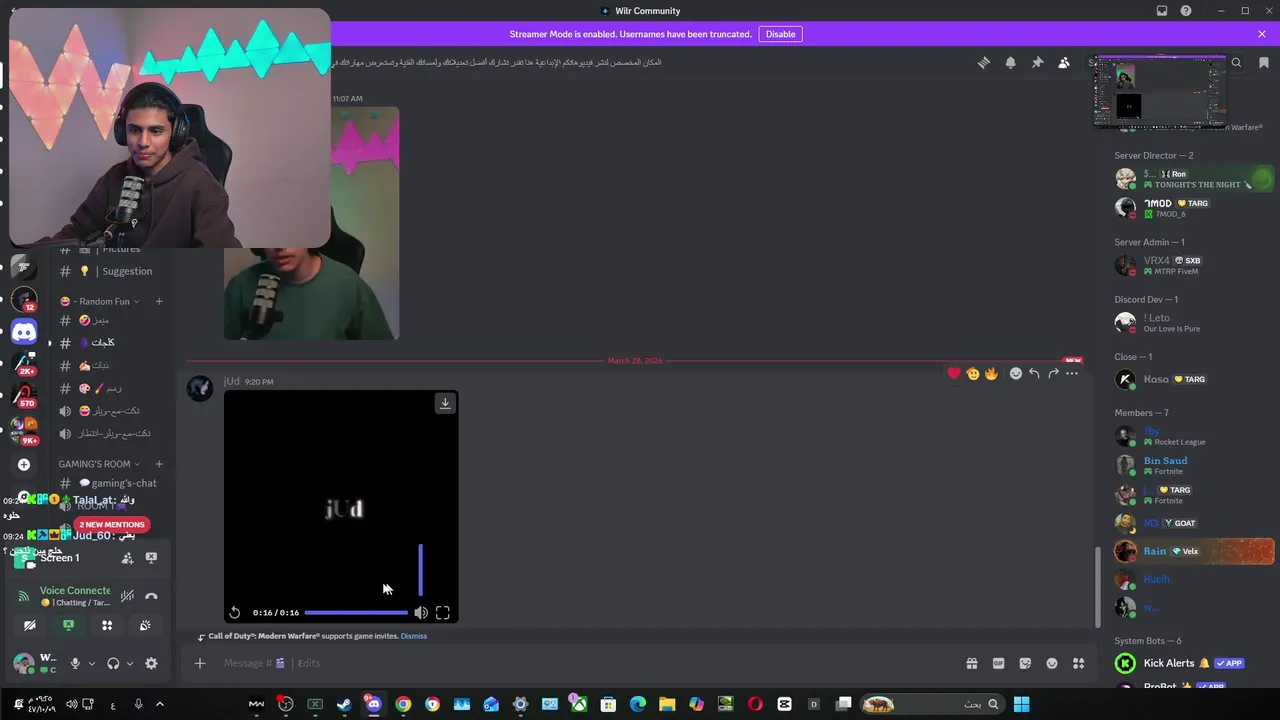Screen dimensions: 1280x720
Task: Open the apps launcher in message bar
Action: point(1079,663)
